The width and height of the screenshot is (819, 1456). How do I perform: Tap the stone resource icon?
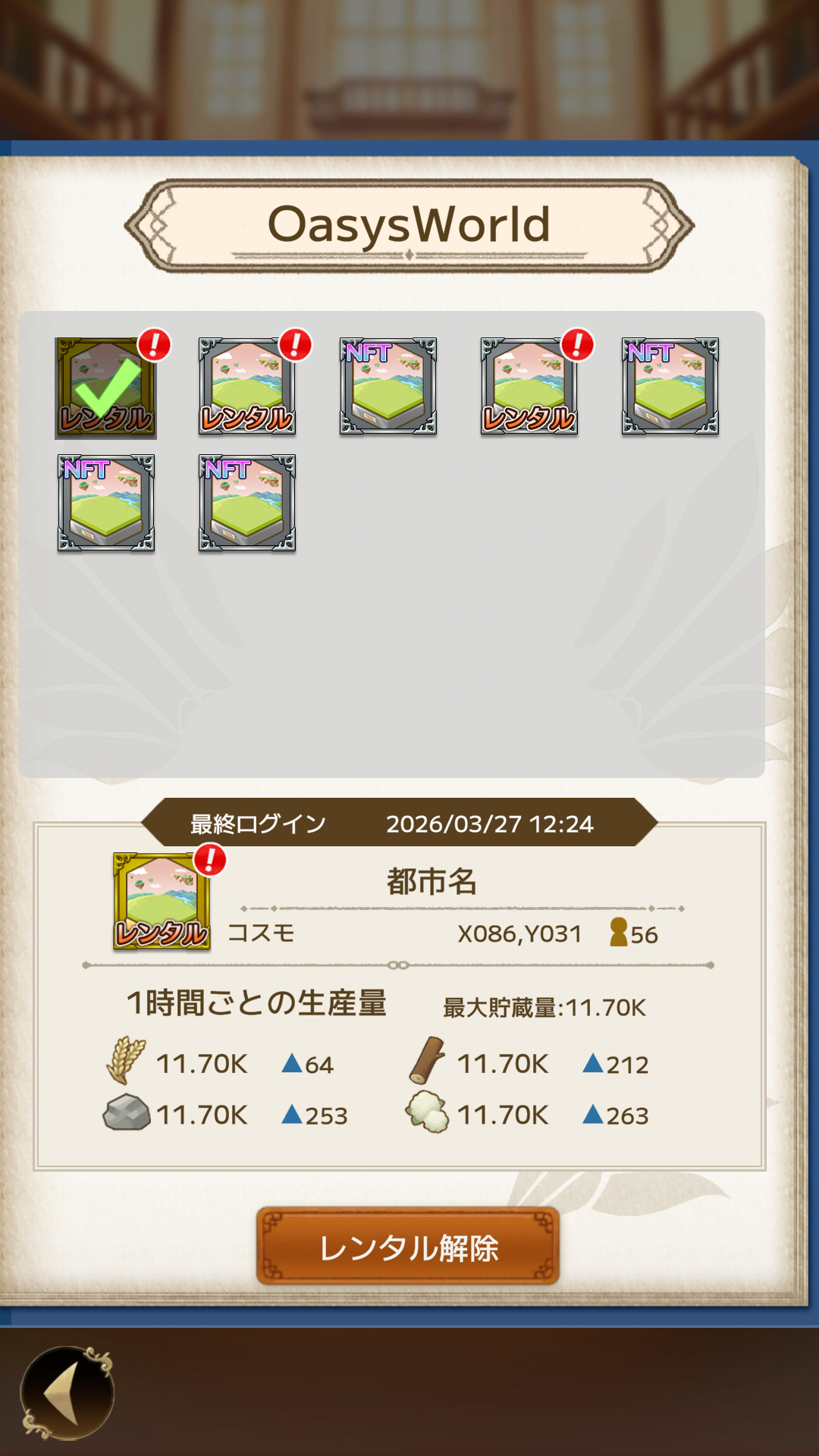[x=127, y=1112]
